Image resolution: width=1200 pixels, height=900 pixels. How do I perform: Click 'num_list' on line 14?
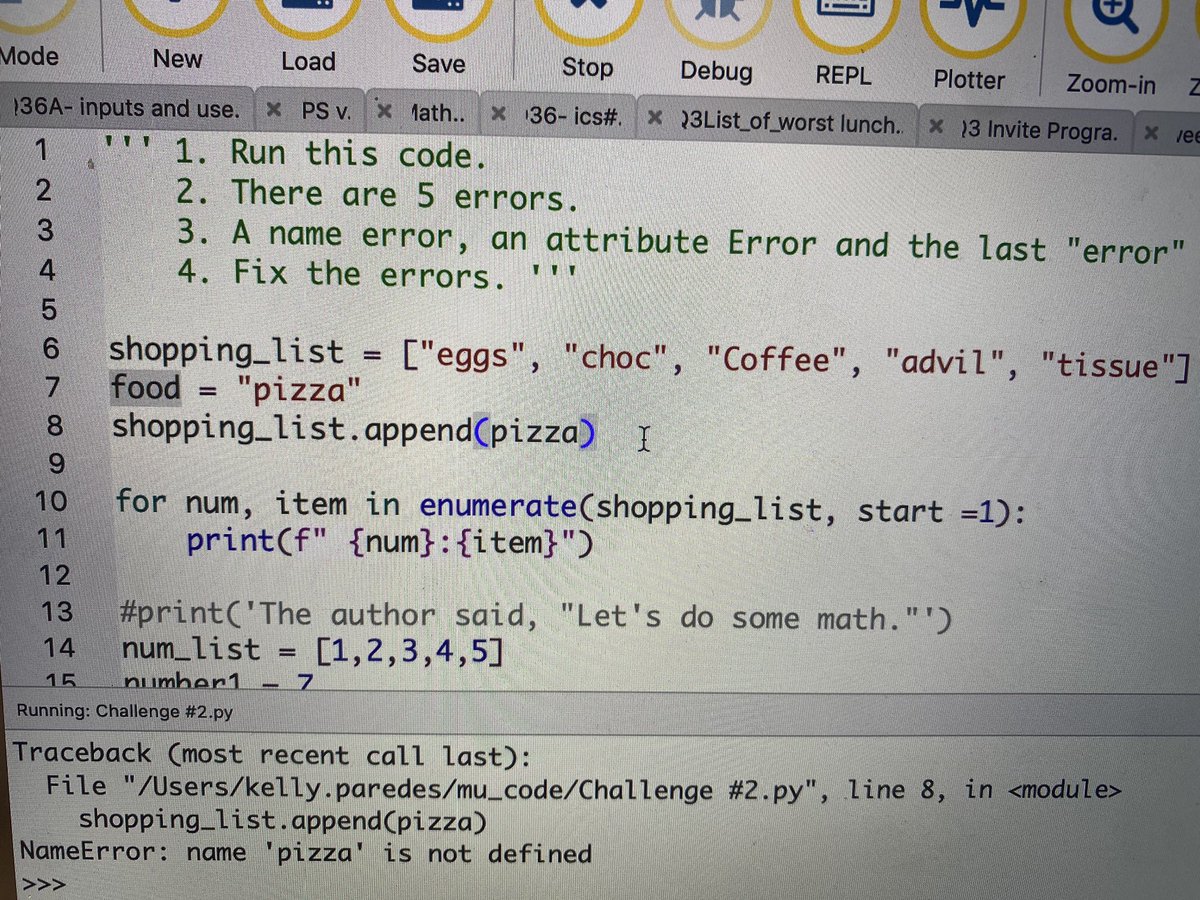(191, 650)
